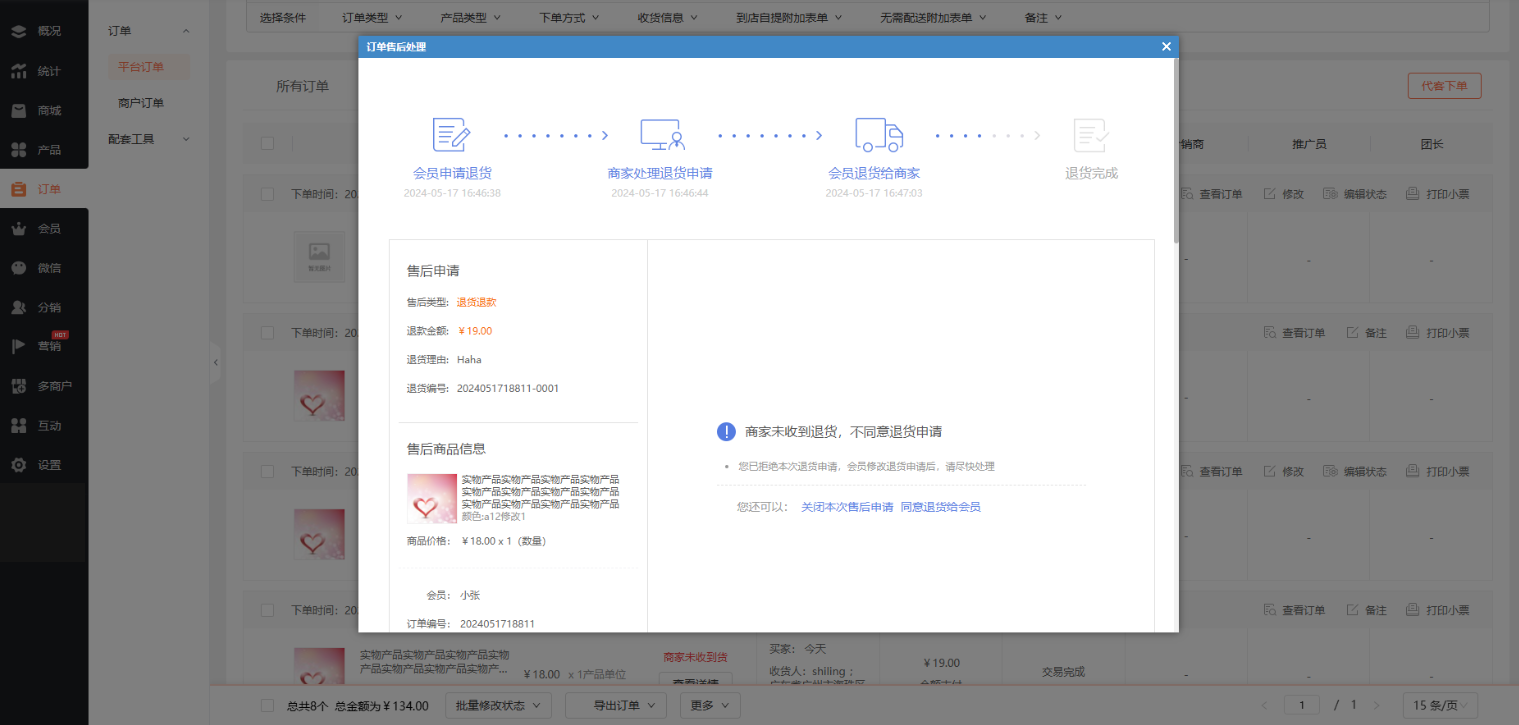Open 统计 statistics icon in sidebar
1519x725 pixels.
[x=18, y=71]
